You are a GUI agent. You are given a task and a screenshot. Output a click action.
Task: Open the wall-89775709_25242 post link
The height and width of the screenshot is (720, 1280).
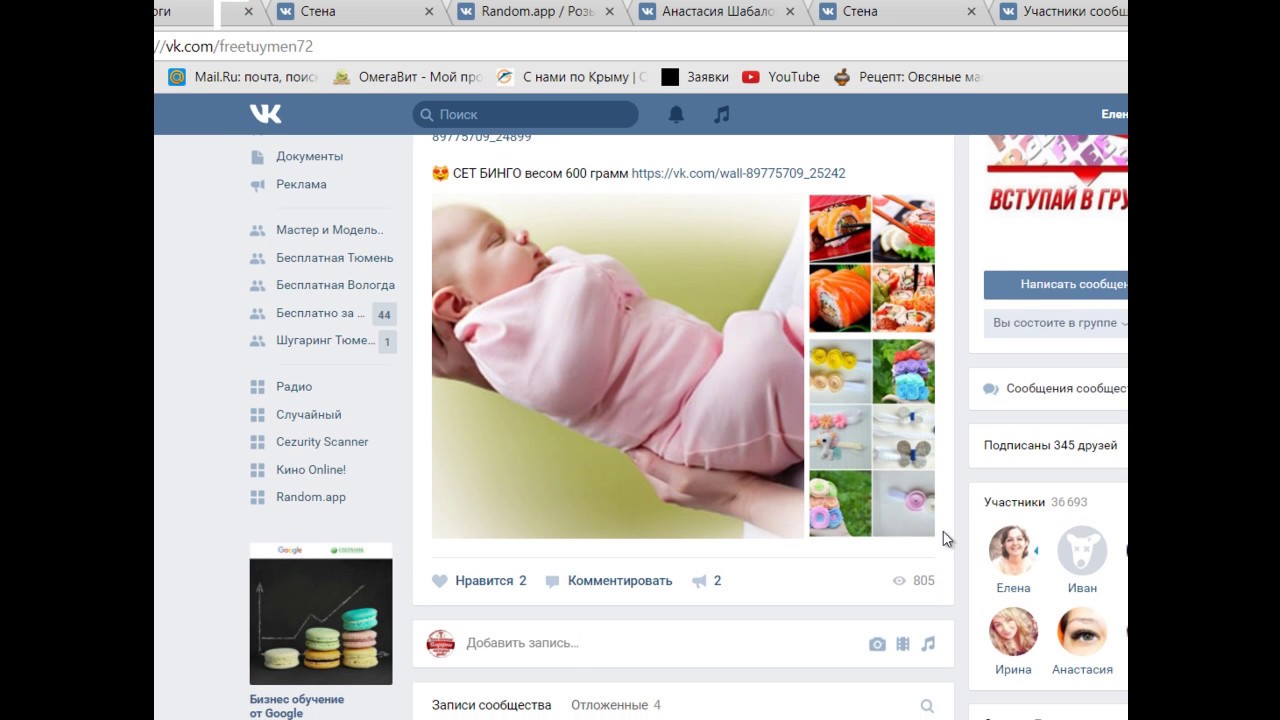coord(738,173)
